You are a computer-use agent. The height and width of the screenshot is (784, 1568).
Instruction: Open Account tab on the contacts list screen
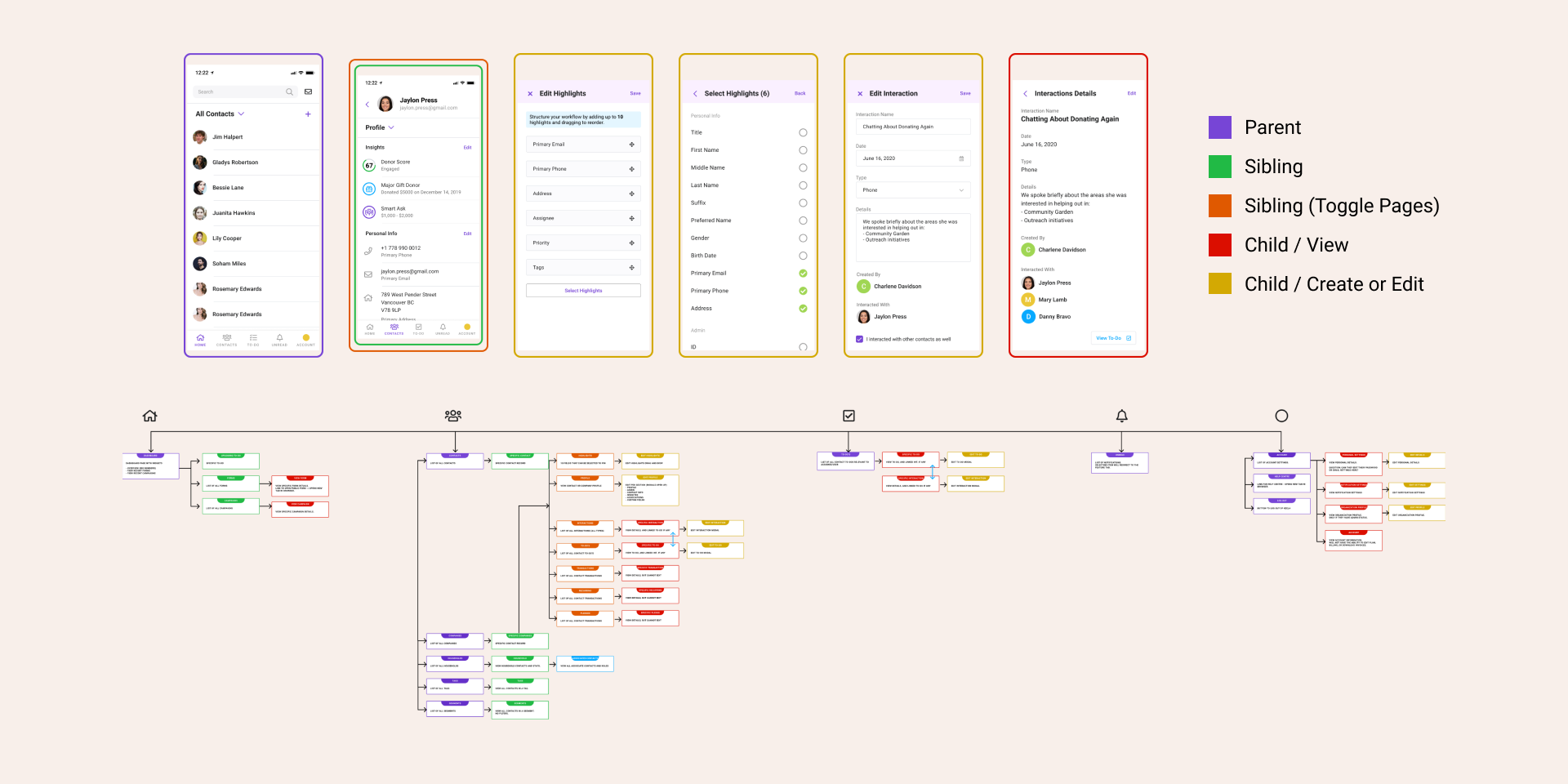[x=305, y=340]
